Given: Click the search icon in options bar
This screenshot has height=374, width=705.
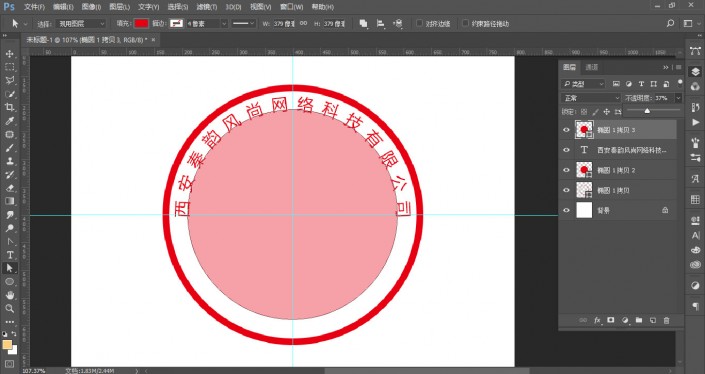Looking at the screenshot, I should pos(670,23).
